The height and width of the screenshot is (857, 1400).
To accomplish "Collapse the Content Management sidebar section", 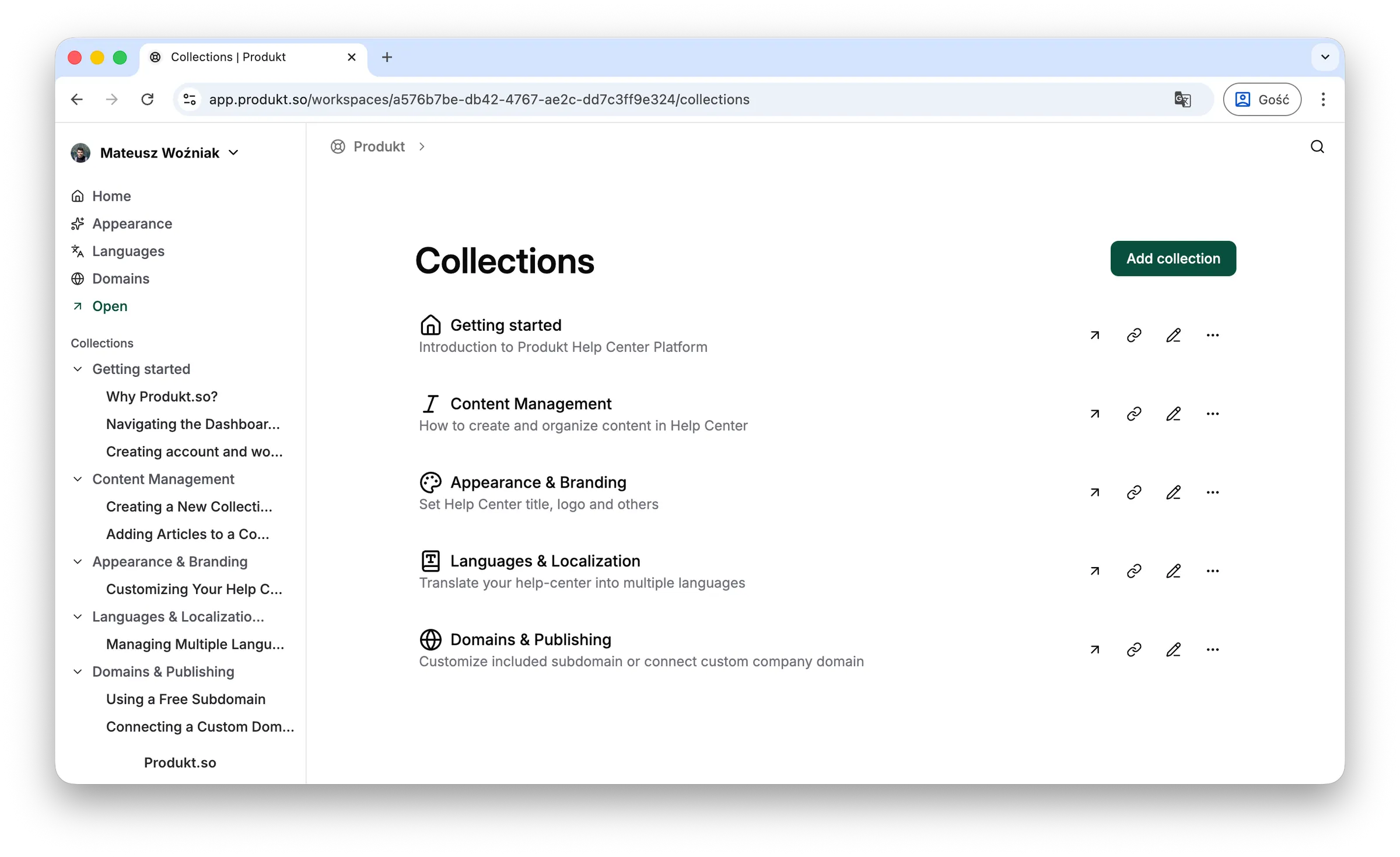I will (x=78, y=479).
